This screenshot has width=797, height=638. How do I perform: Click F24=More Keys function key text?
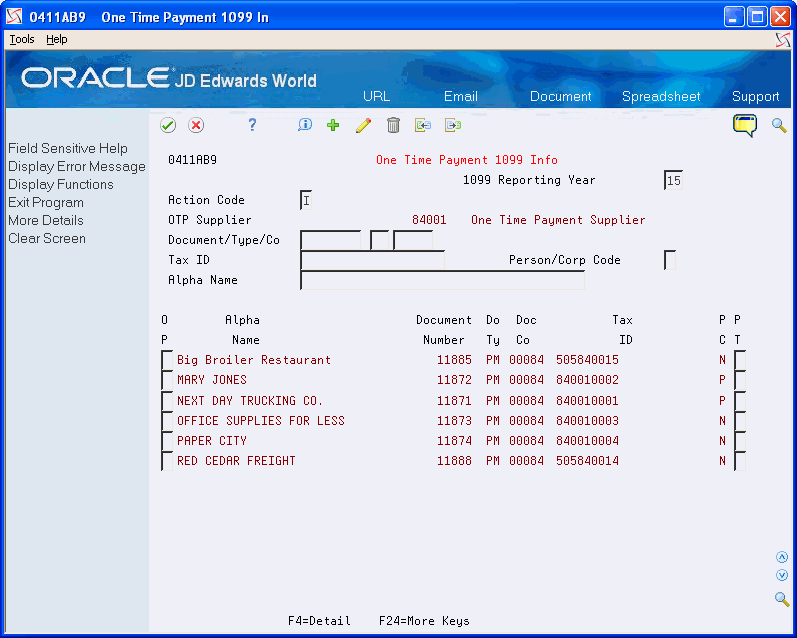[x=424, y=621]
